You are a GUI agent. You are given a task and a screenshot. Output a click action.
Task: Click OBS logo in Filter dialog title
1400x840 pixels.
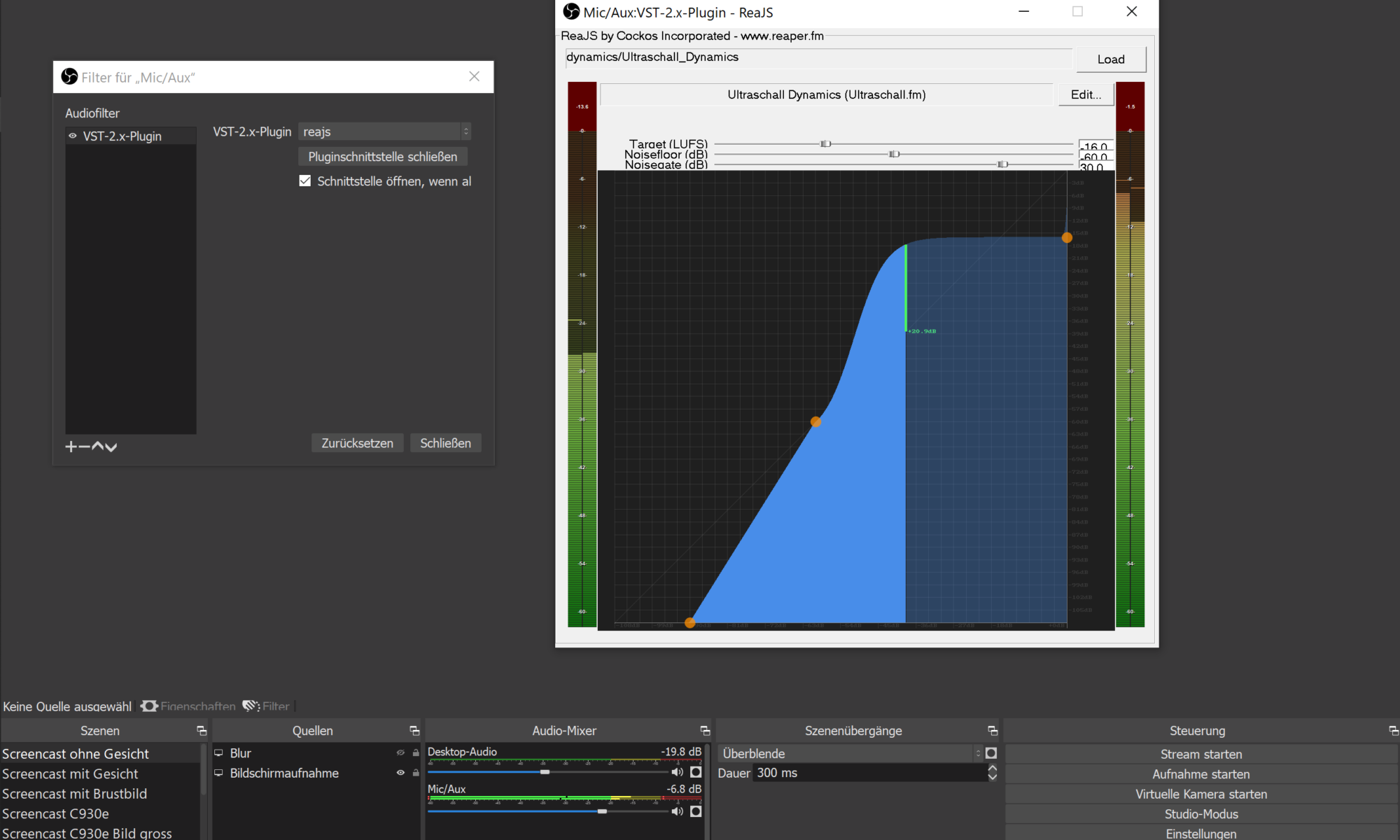[69, 76]
